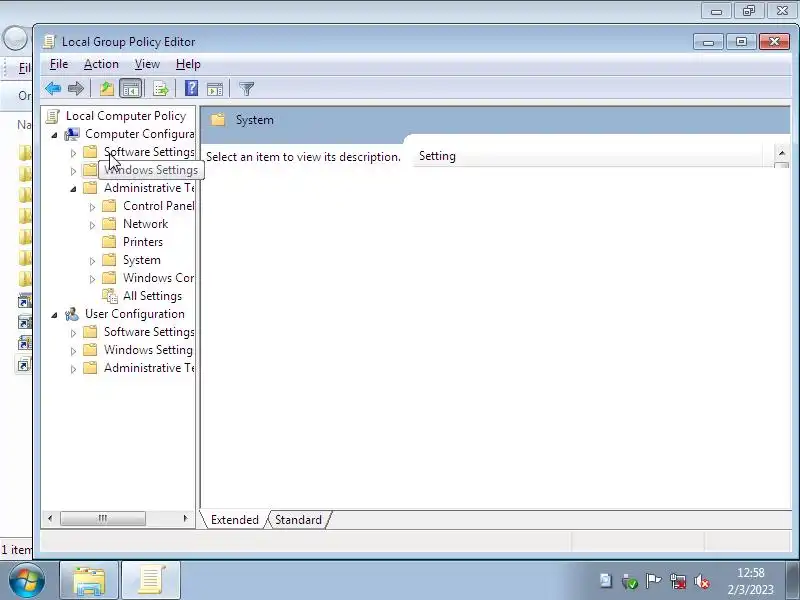Expand the Control Panel tree node
Viewport: 800px width, 600px height.
(x=92, y=207)
